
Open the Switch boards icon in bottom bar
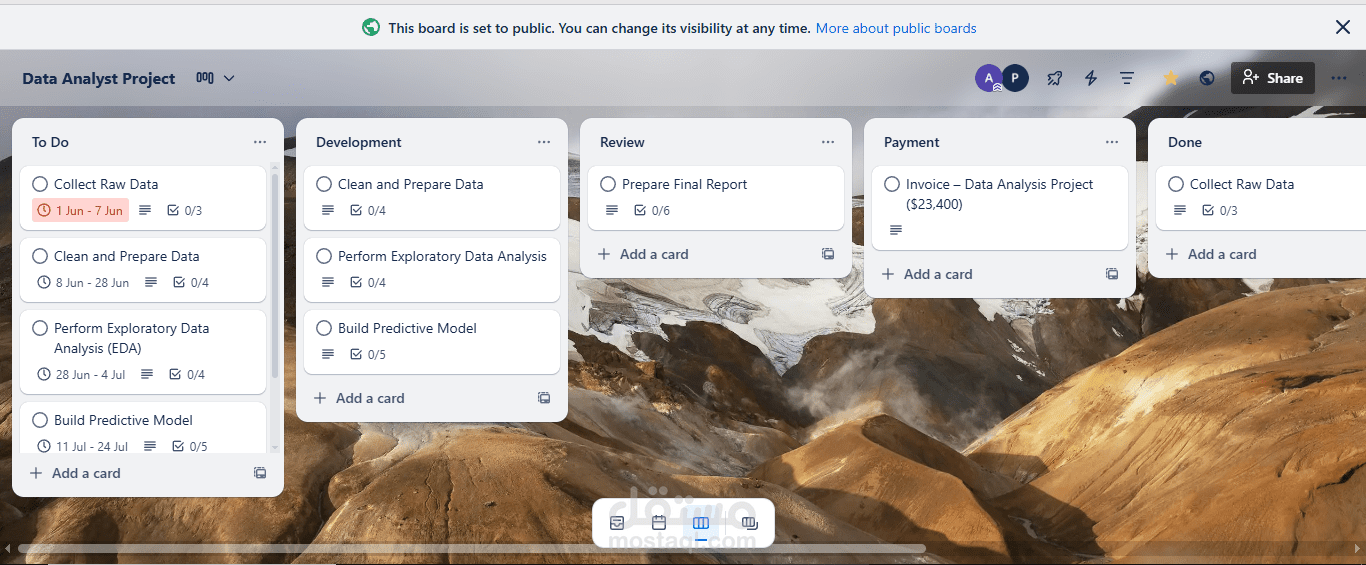tap(750, 523)
